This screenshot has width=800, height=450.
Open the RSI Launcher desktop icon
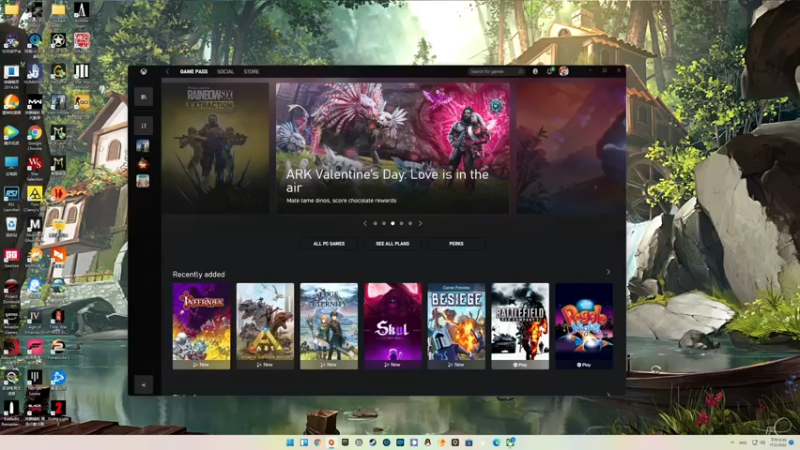coord(11,198)
